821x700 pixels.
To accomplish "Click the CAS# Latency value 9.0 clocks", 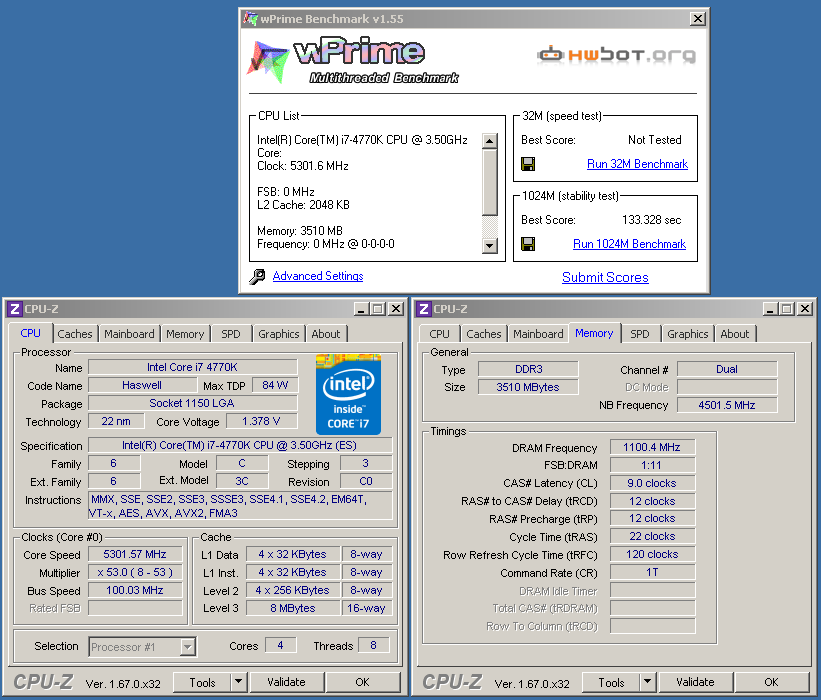I will (652, 483).
